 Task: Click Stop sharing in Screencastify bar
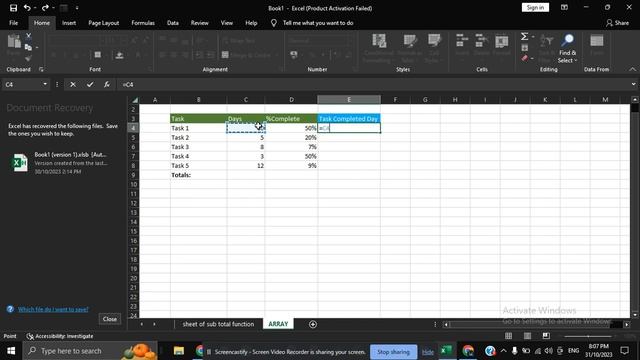[x=393, y=351]
